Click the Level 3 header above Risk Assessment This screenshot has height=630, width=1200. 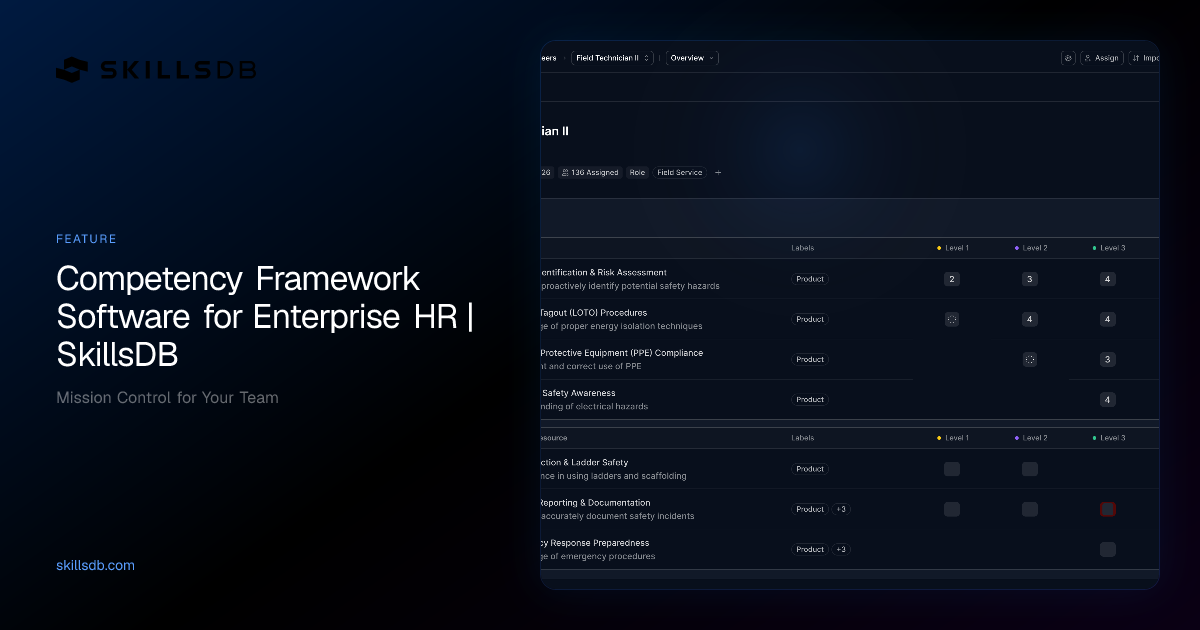[1109, 248]
